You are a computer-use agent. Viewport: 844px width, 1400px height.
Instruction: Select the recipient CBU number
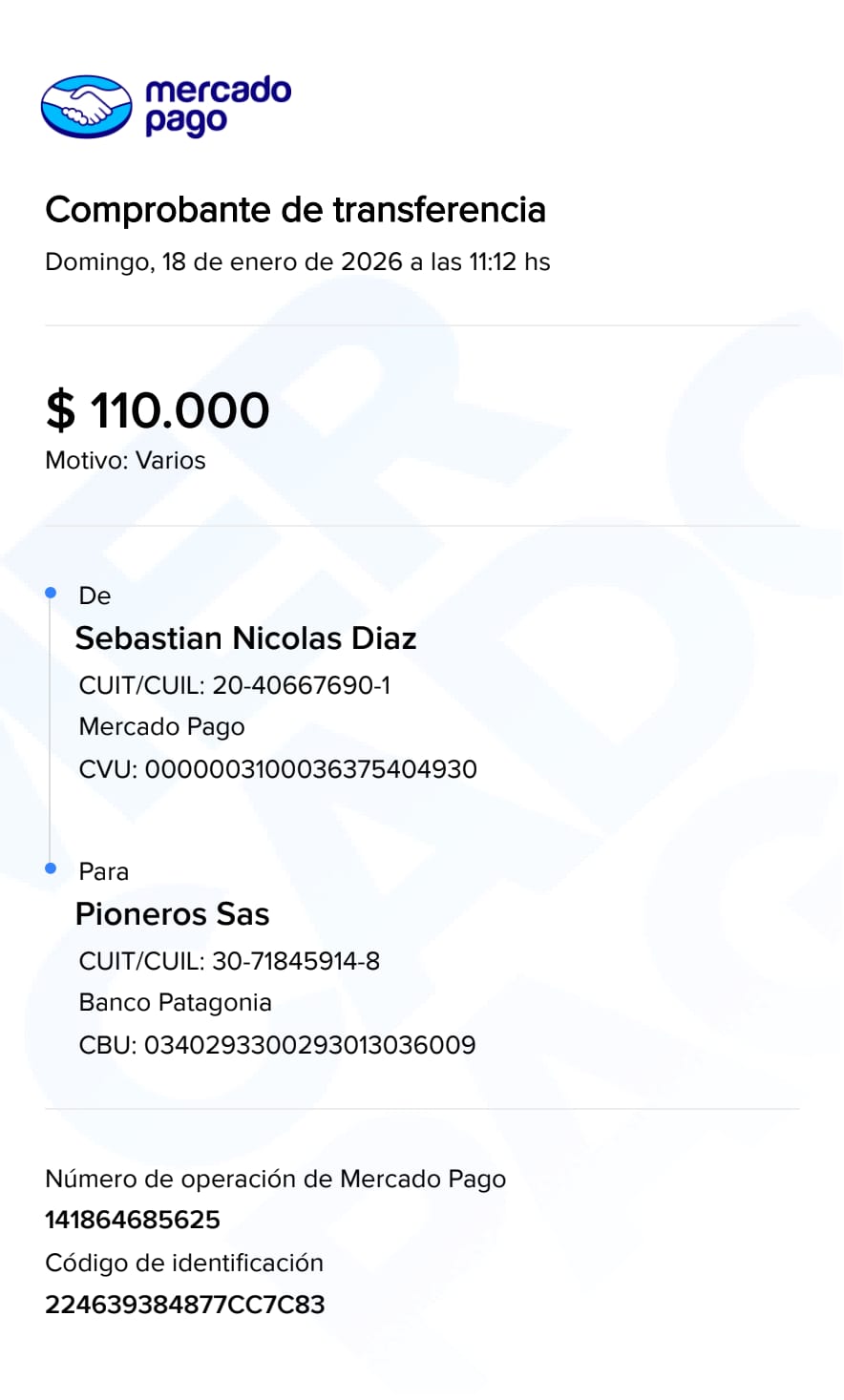[x=309, y=1045]
